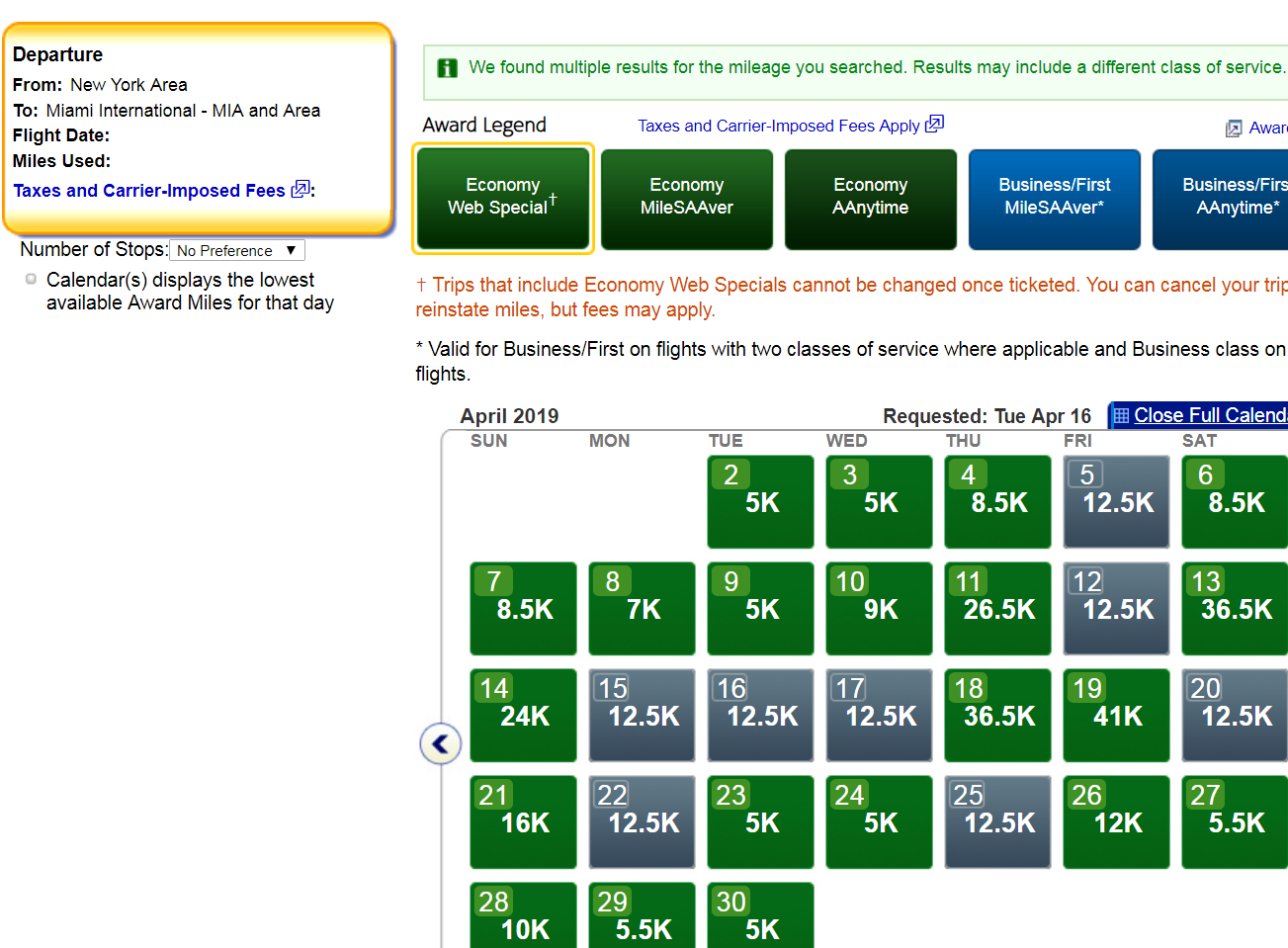Select April 12 with 12.5K miles
The image size is (1288, 948).
[x=1117, y=609]
